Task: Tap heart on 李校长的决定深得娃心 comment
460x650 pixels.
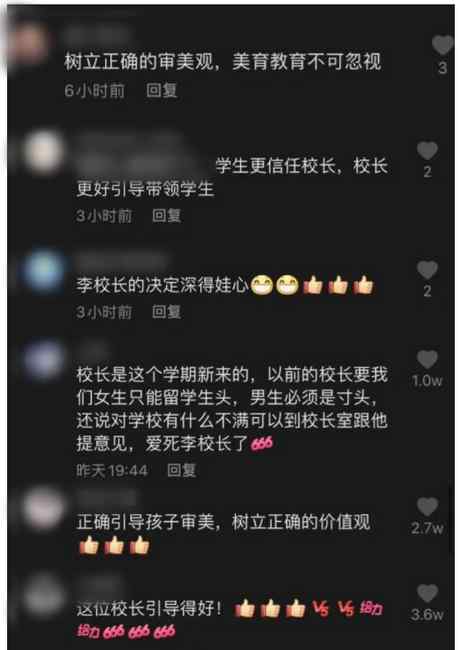Action: 427,270
